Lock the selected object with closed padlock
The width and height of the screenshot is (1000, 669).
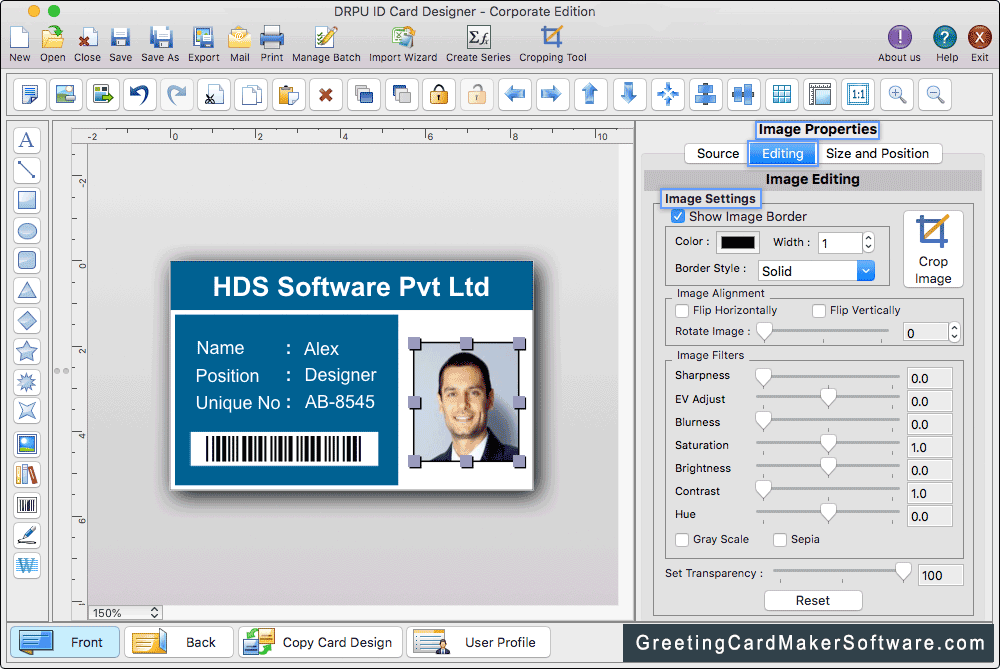coord(439,94)
